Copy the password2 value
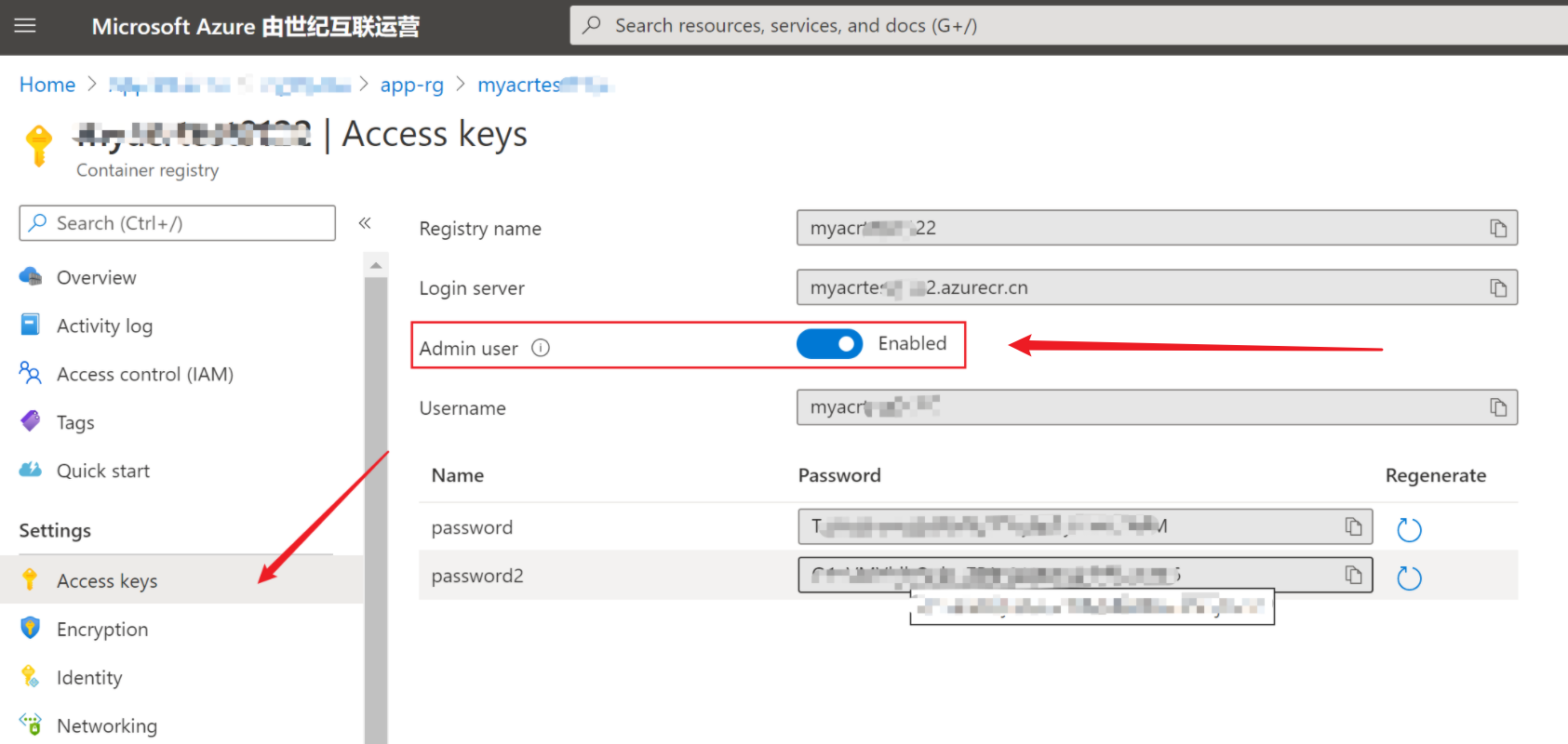Screen dimensions: 1568x744 coord(1354,576)
